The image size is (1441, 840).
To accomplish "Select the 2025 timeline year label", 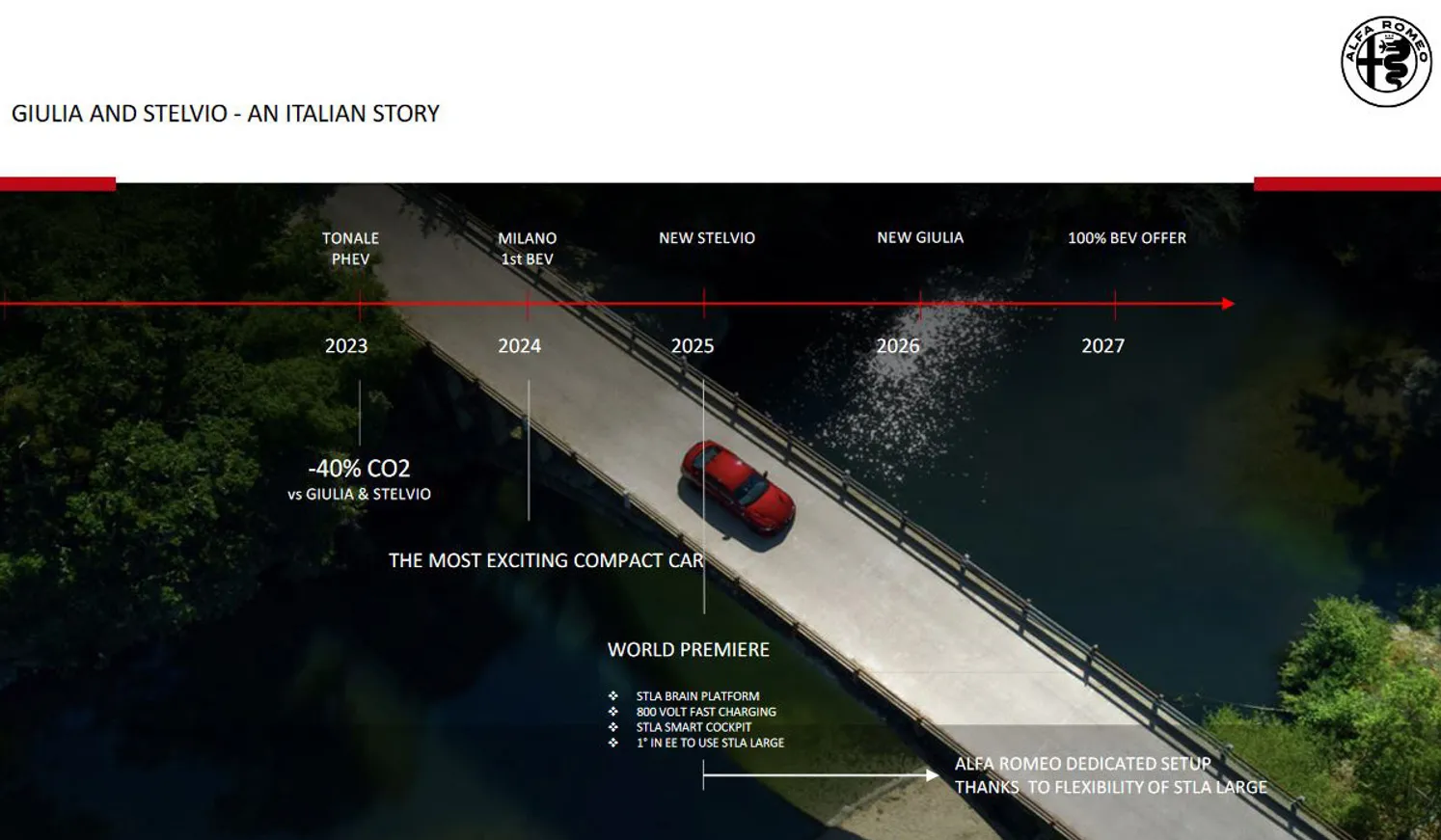I will click(x=693, y=346).
